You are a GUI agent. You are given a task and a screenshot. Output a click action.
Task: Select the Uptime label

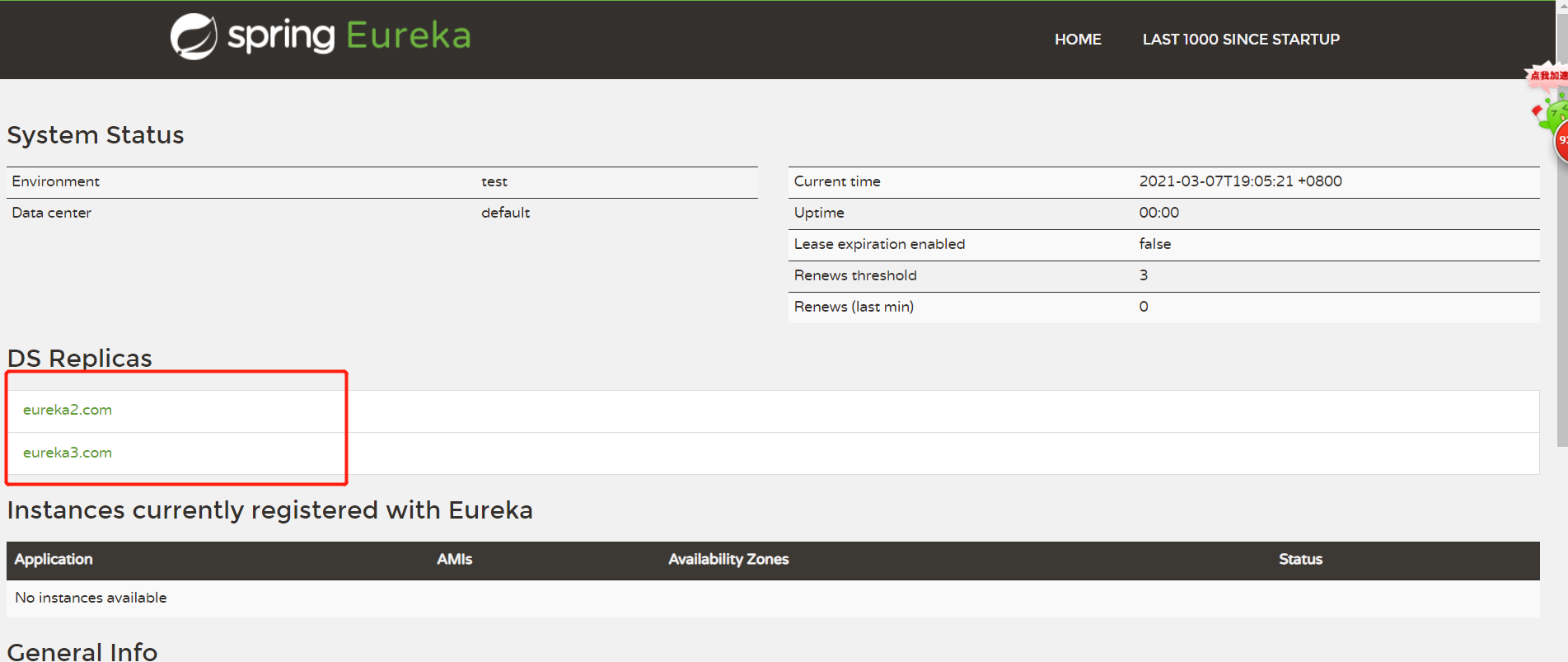(819, 213)
